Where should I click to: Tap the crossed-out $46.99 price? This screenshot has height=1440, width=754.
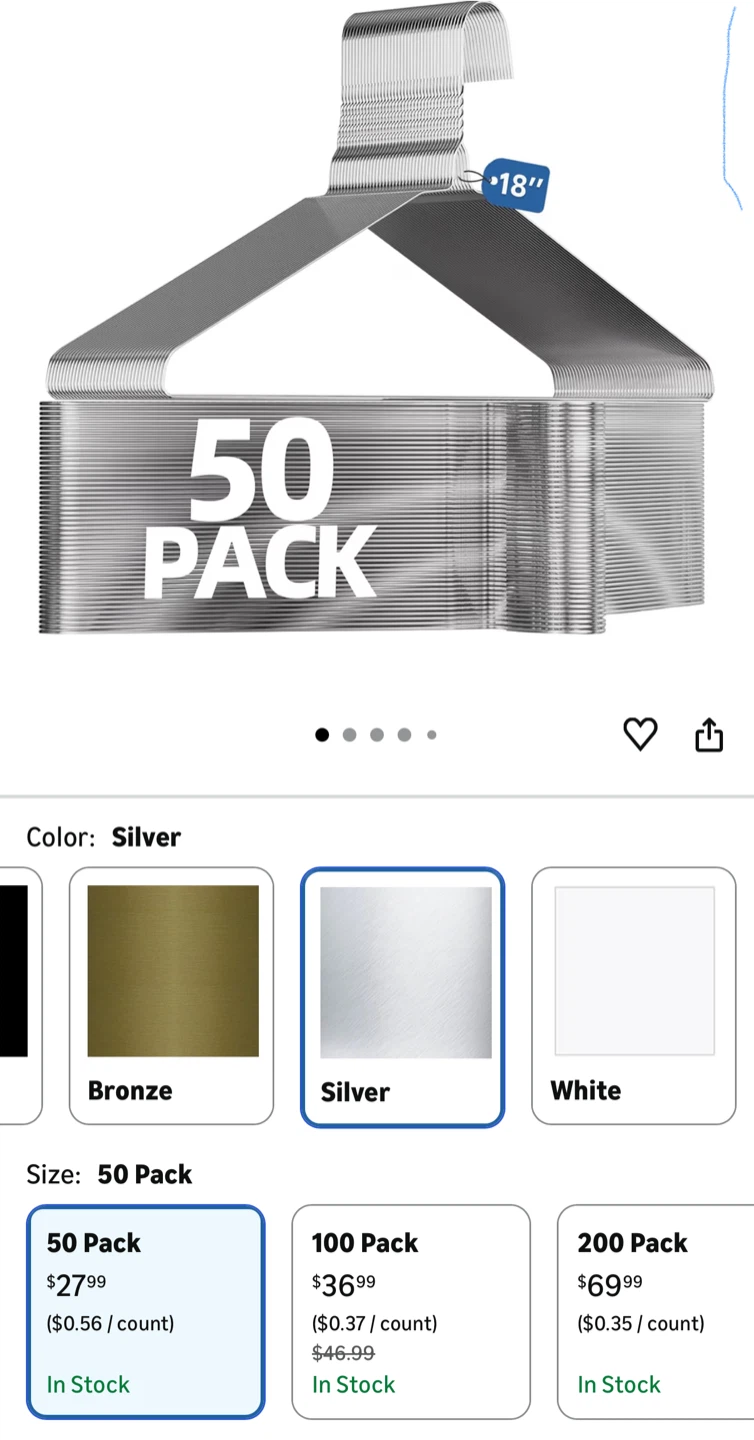(343, 1353)
